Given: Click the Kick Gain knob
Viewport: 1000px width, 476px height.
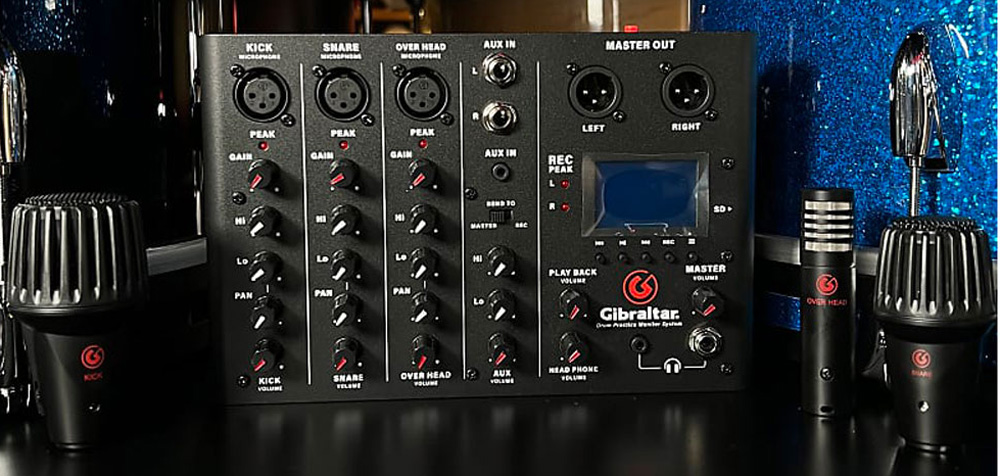Looking at the screenshot, I should pyautogui.click(x=263, y=176).
